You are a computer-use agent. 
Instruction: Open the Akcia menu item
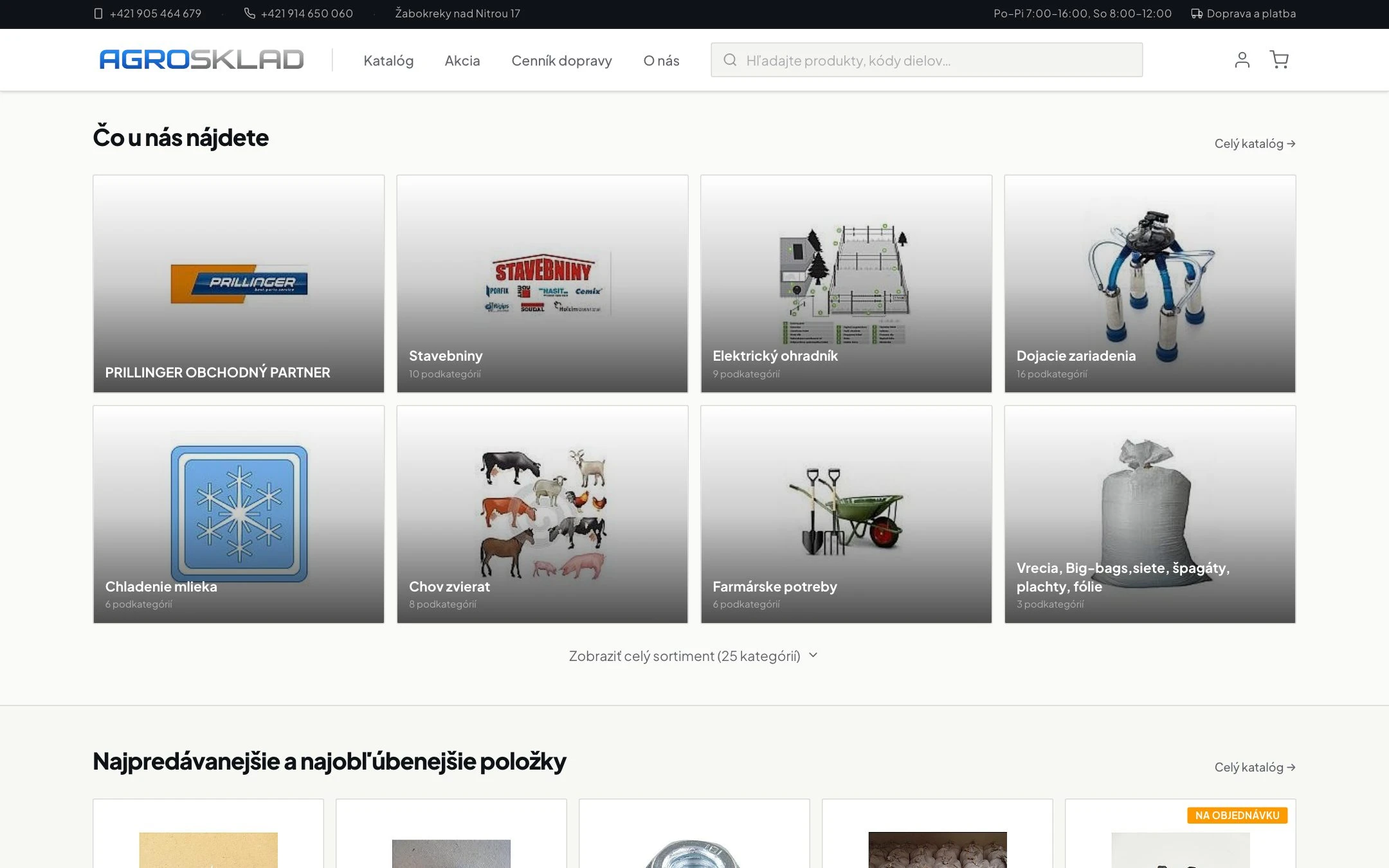coord(462,60)
